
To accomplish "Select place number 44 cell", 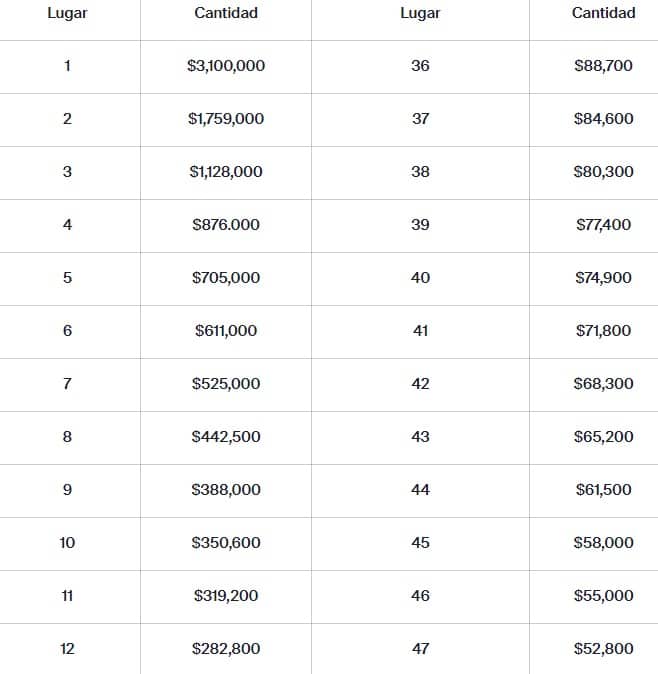I will click(420, 490).
